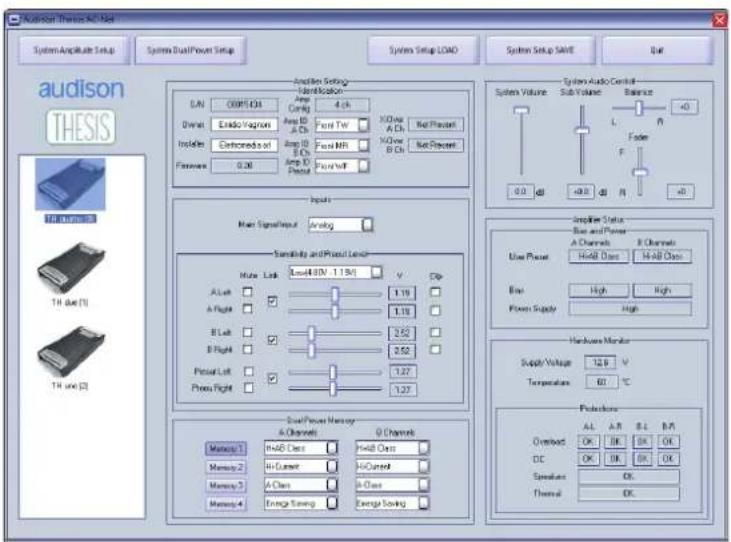Toggle Clip checkbox for A Left
The height and width of the screenshot is (542, 731).
(x=435, y=292)
